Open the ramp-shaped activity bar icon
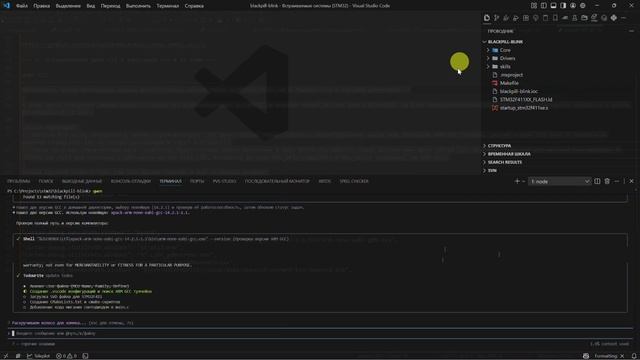 click(565, 18)
